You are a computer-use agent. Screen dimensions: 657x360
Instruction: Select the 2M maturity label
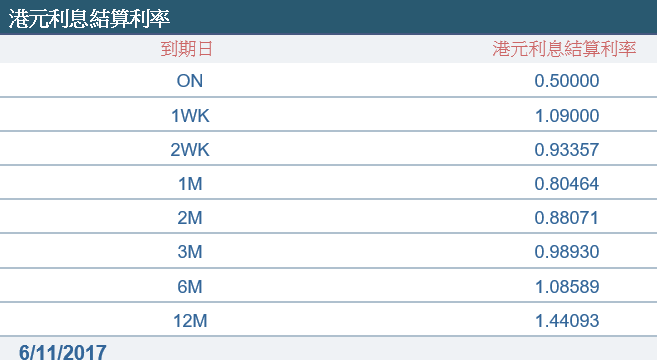click(x=190, y=218)
